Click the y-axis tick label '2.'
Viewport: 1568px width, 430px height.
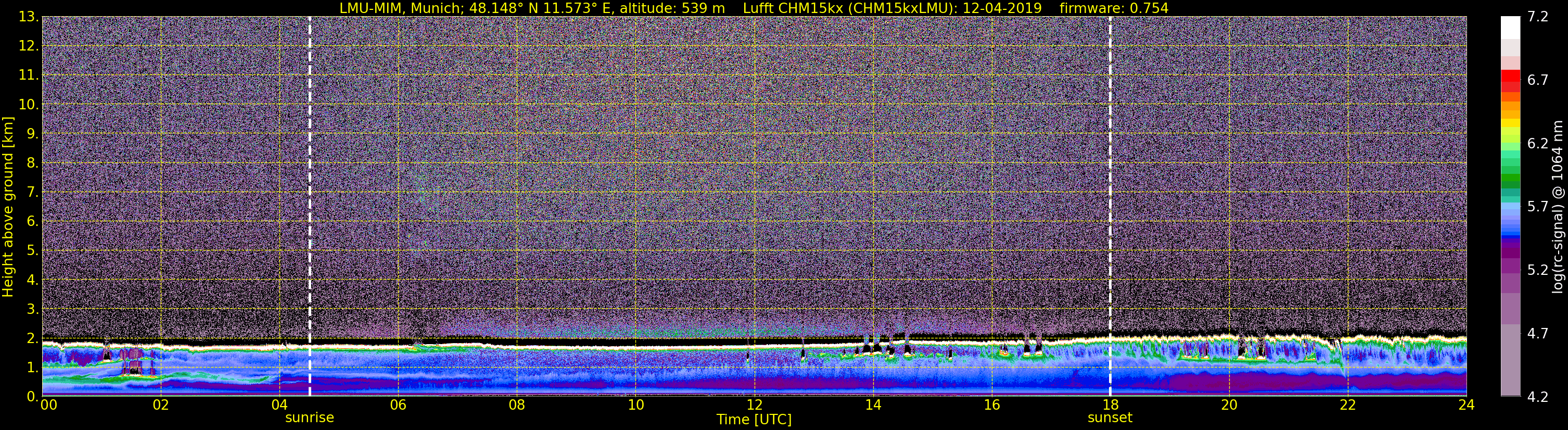[x=32, y=338]
